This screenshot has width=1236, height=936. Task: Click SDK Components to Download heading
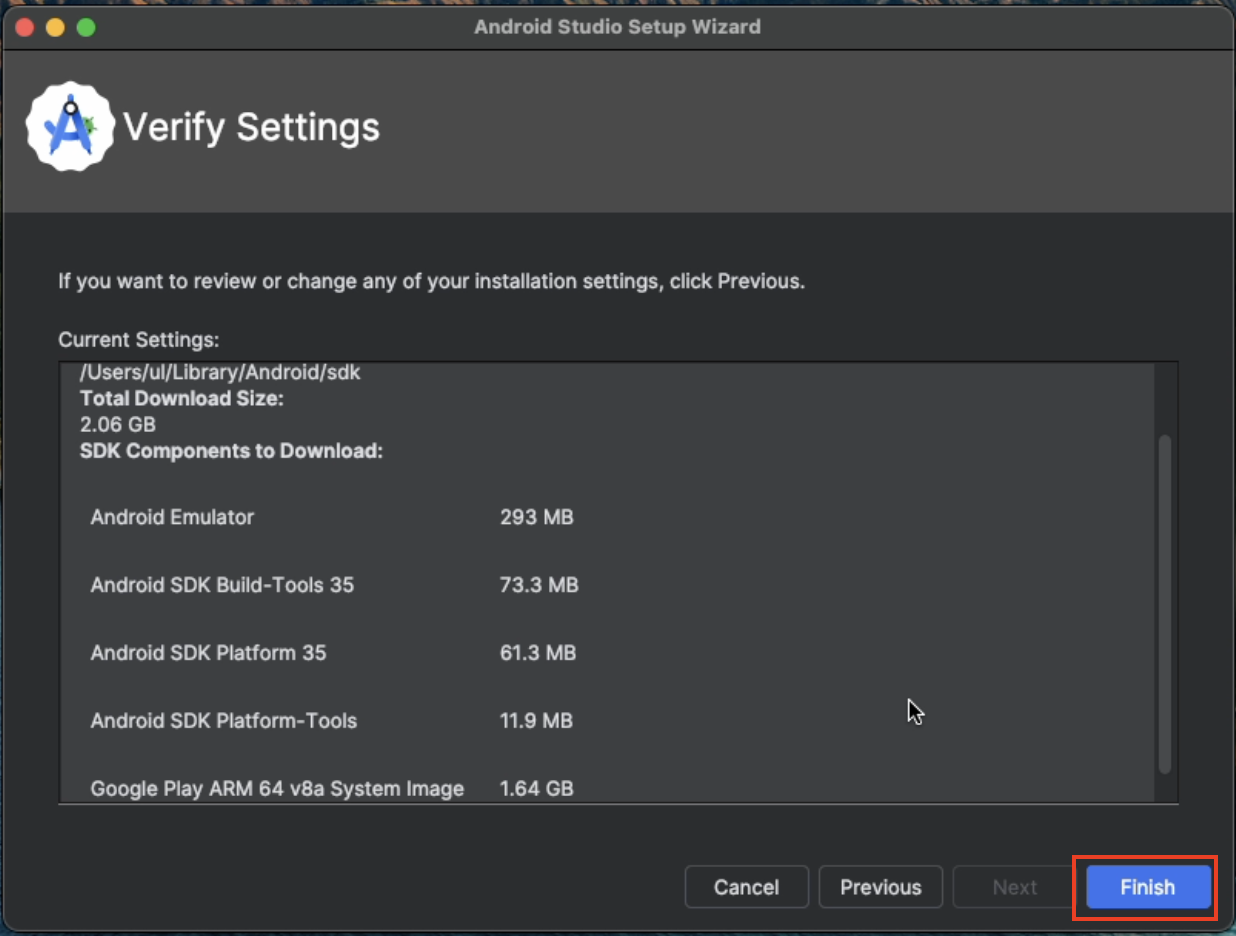231,451
